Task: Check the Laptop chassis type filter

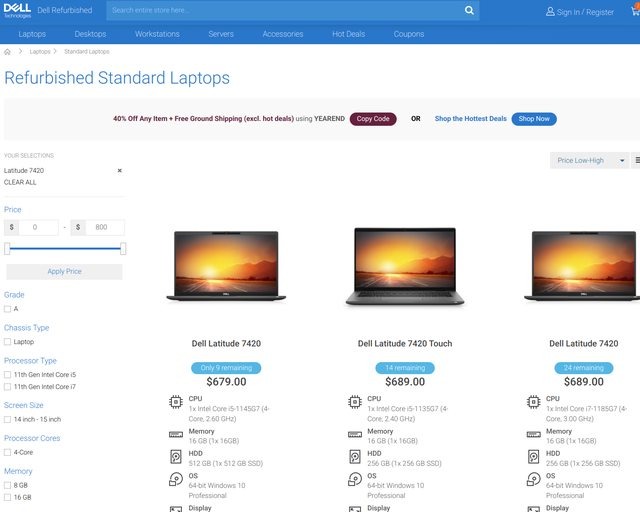Action: click(x=7, y=342)
